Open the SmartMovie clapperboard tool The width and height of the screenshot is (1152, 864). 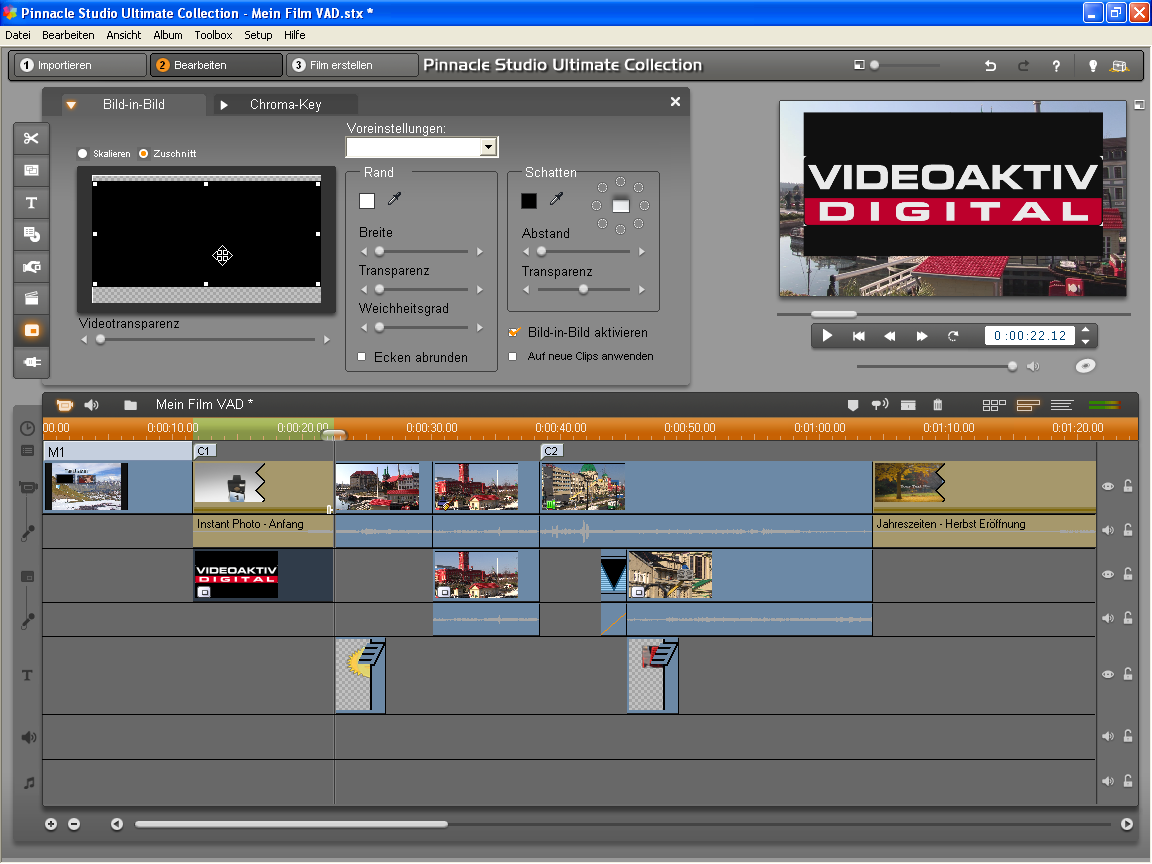point(31,298)
